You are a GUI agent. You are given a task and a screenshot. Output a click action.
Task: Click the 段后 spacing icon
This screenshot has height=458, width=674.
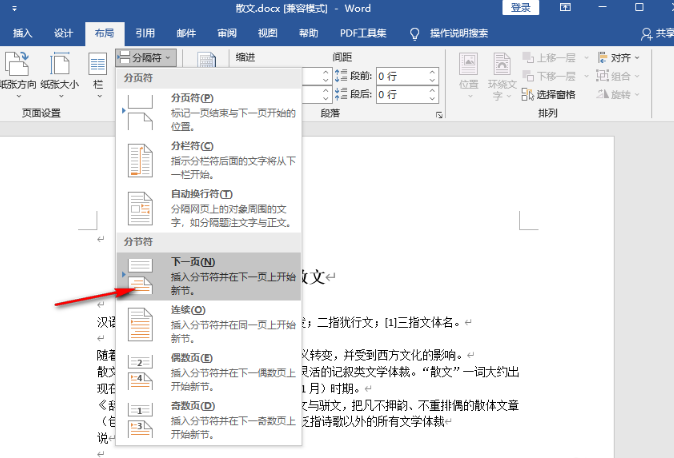pos(341,94)
